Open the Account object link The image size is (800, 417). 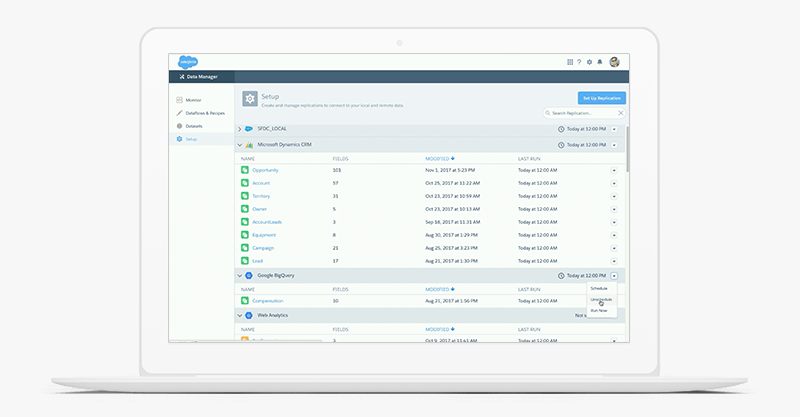pos(261,183)
